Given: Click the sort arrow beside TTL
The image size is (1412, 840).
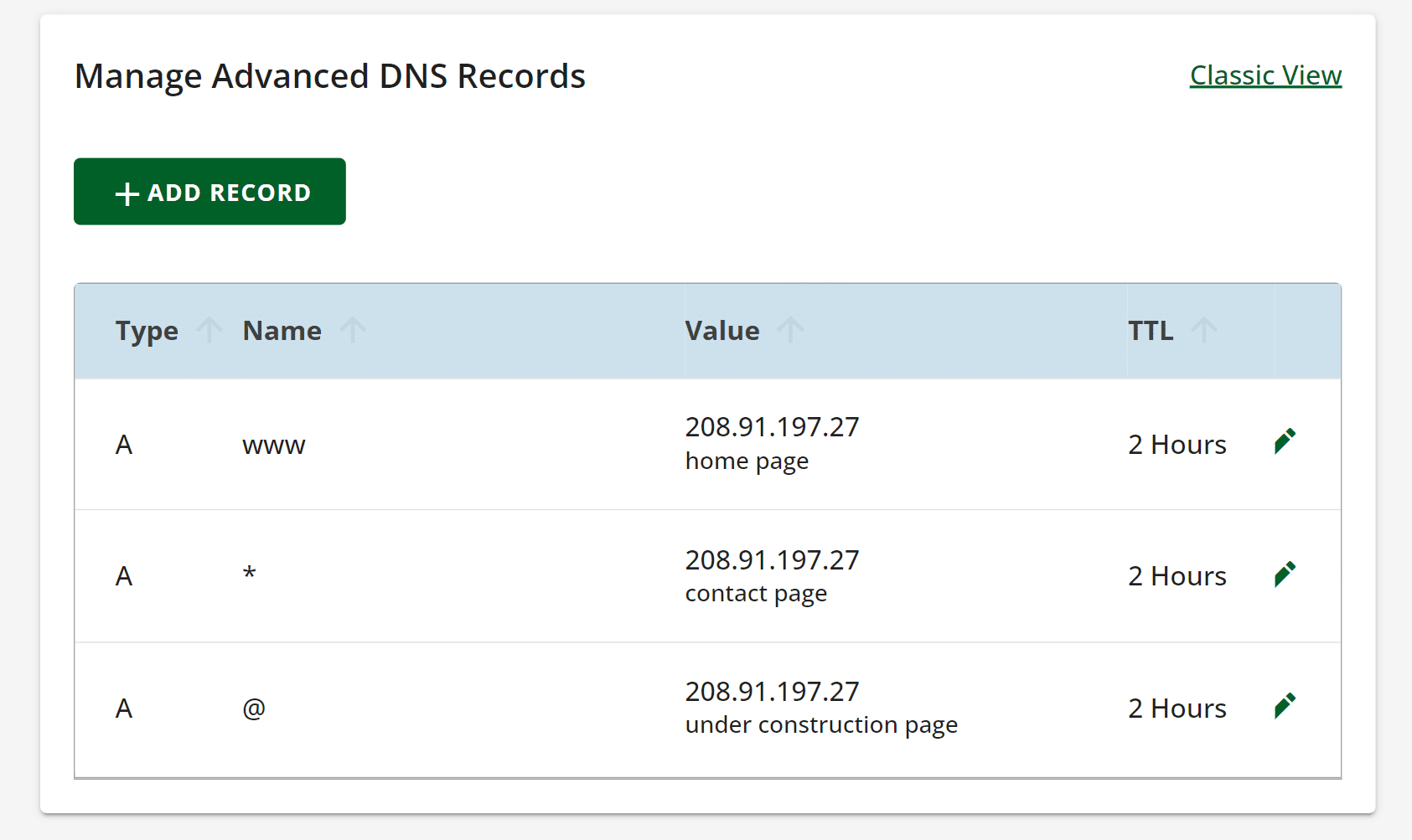Looking at the screenshot, I should click(x=1205, y=330).
